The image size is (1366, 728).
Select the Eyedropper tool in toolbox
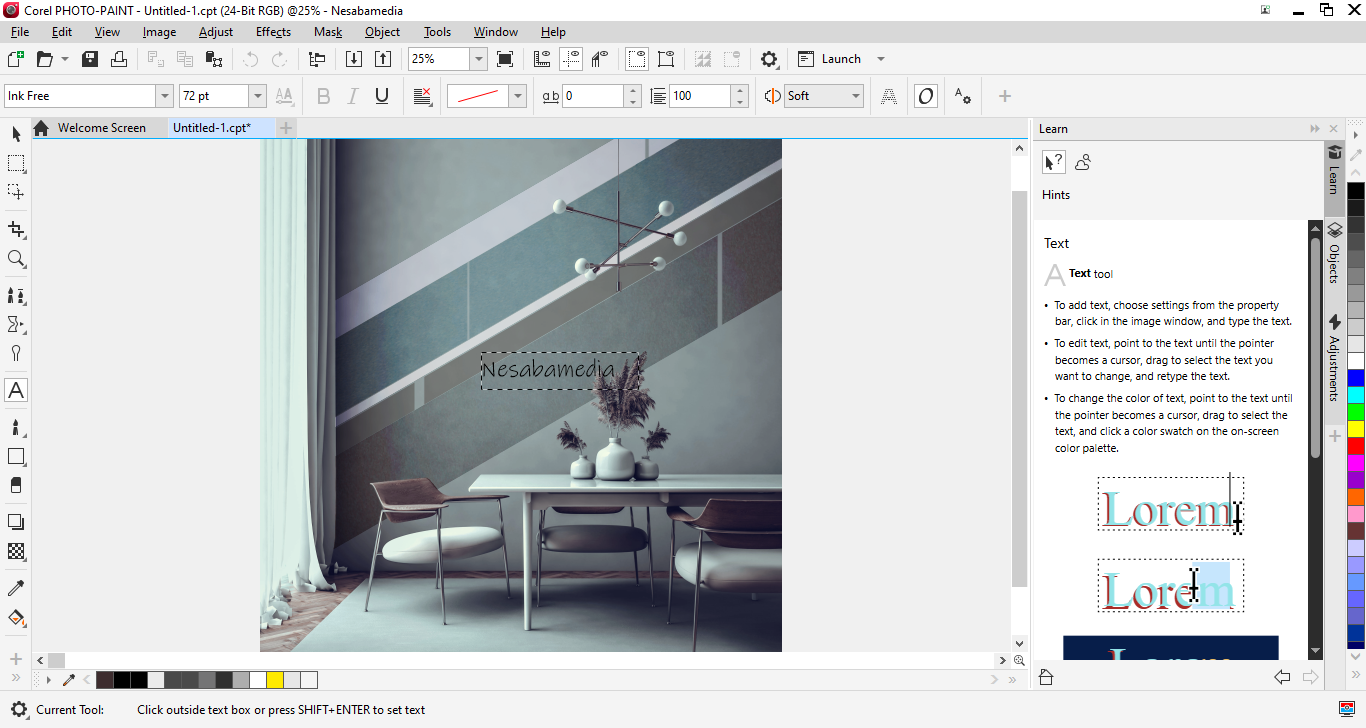tap(16, 588)
